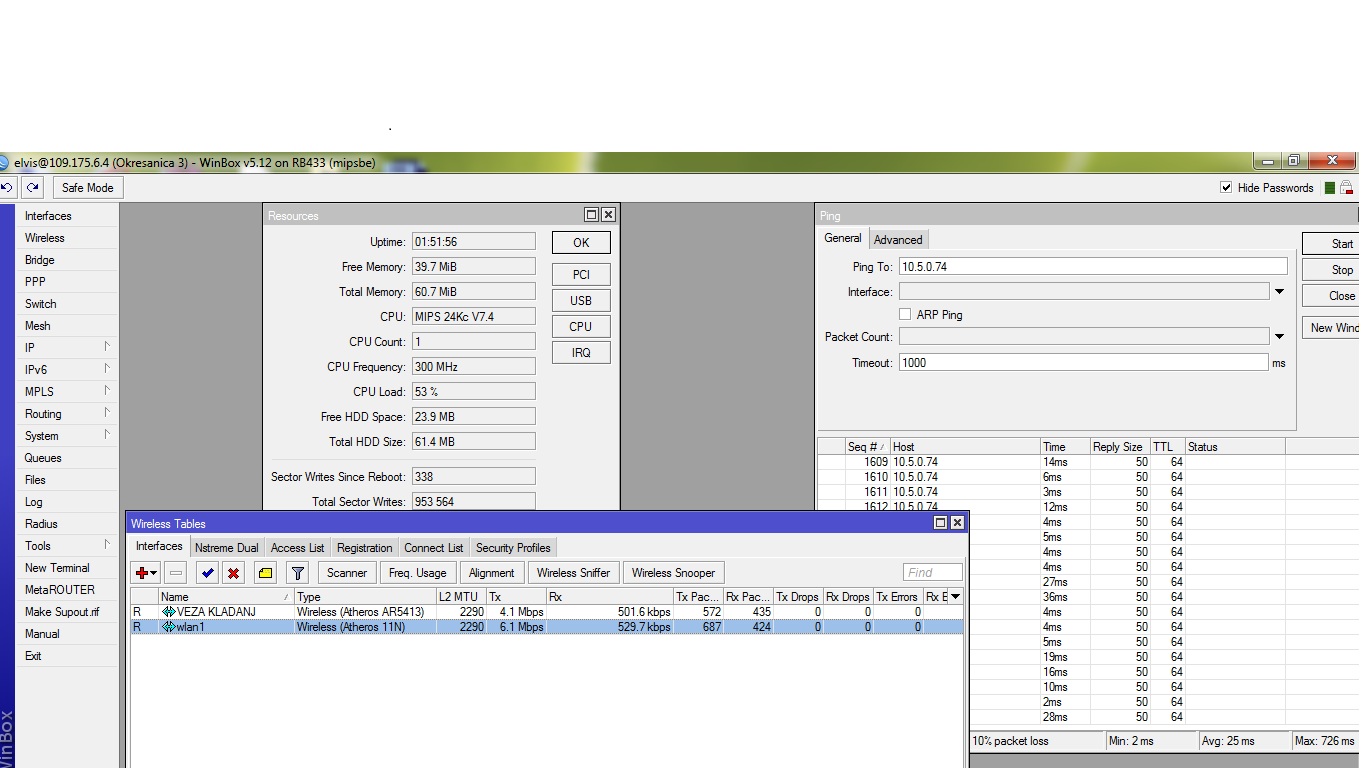The height and width of the screenshot is (768, 1366).
Task: Switch to the Access List tab
Action: [x=297, y=548]
